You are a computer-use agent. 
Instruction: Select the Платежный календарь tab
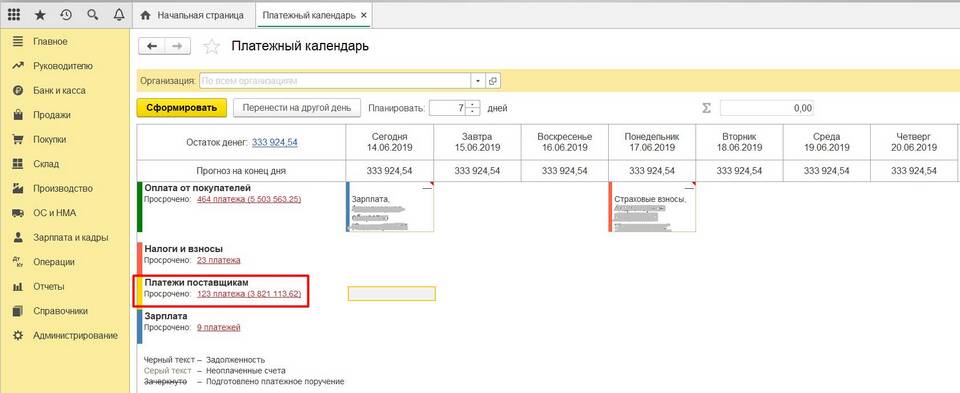point(309,15)
